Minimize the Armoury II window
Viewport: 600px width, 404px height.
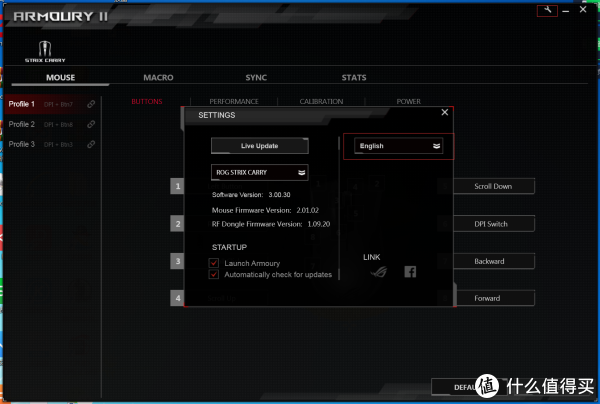click(x=566, y=10)
